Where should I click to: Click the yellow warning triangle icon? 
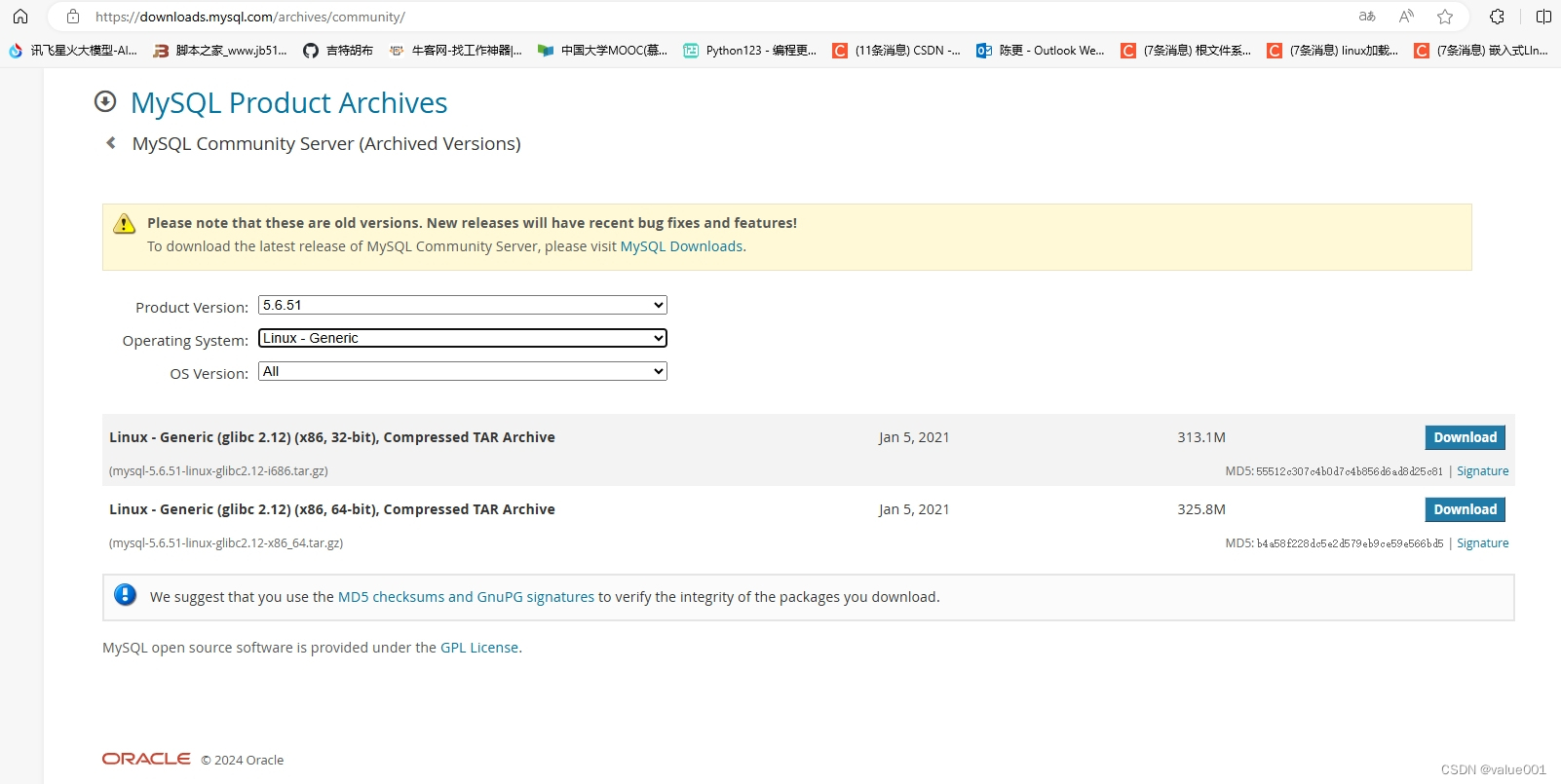click(x=125, y=223)
